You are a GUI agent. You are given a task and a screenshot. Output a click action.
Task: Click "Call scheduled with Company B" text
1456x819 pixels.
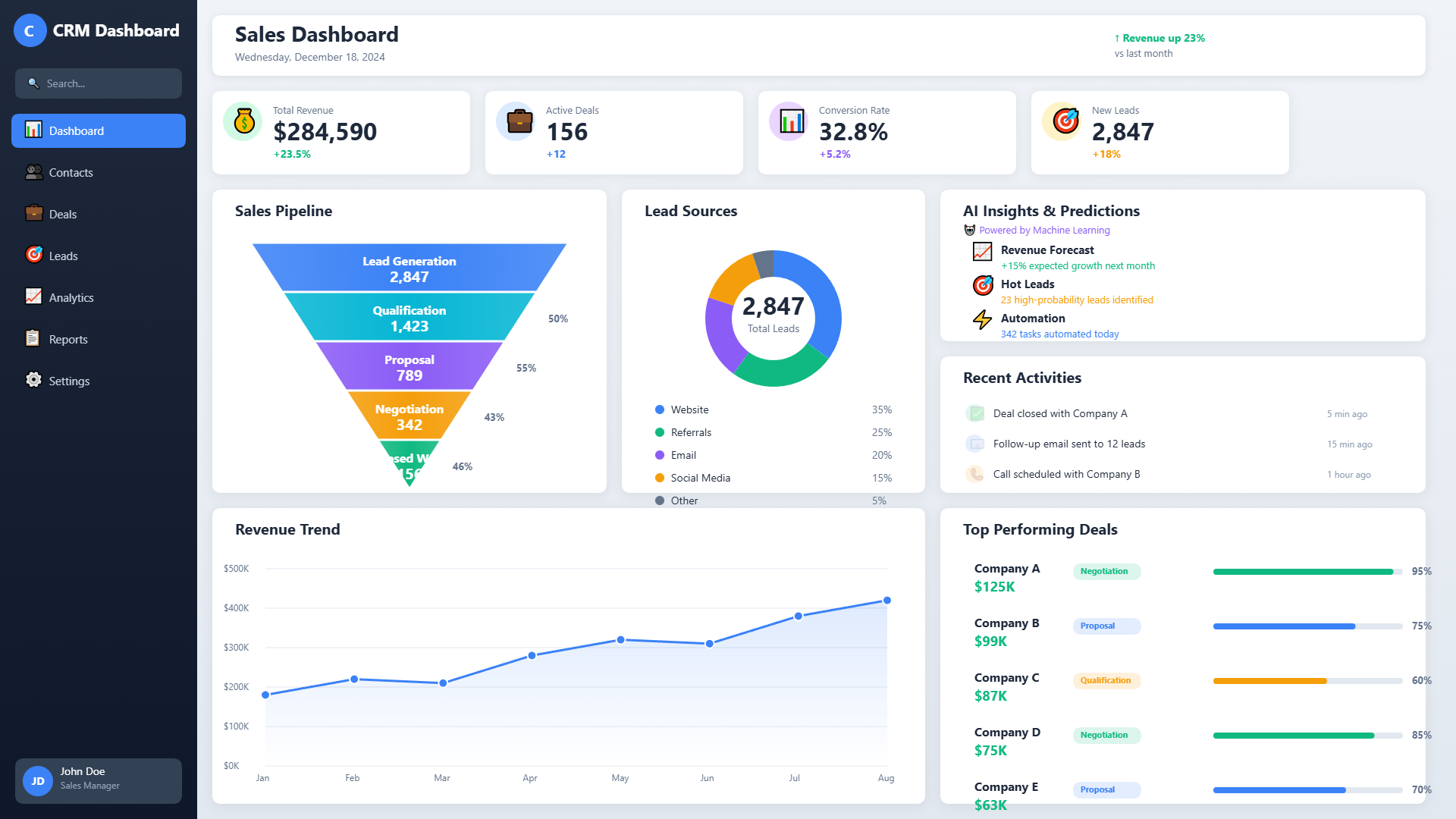point(1067,474)
